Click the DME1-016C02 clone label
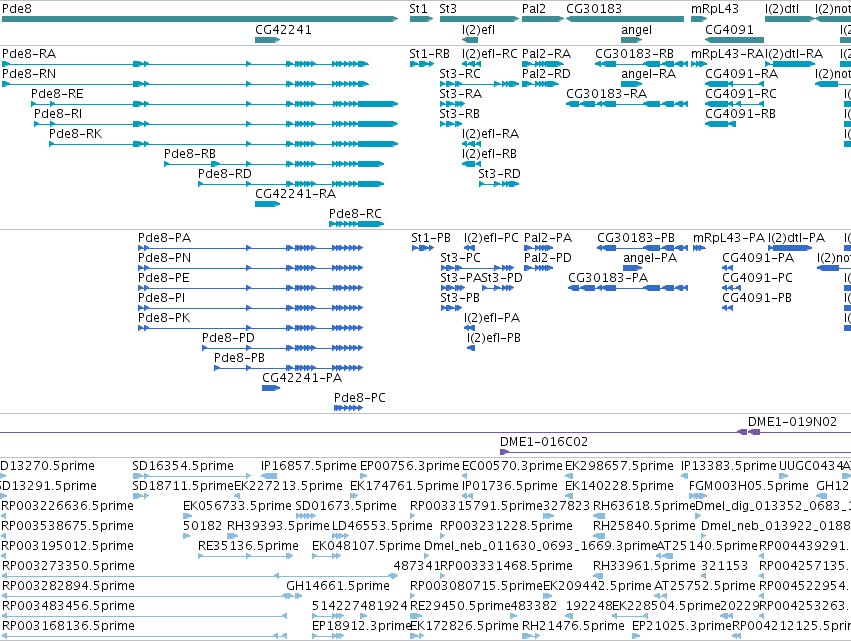 [x=544, y=442]
